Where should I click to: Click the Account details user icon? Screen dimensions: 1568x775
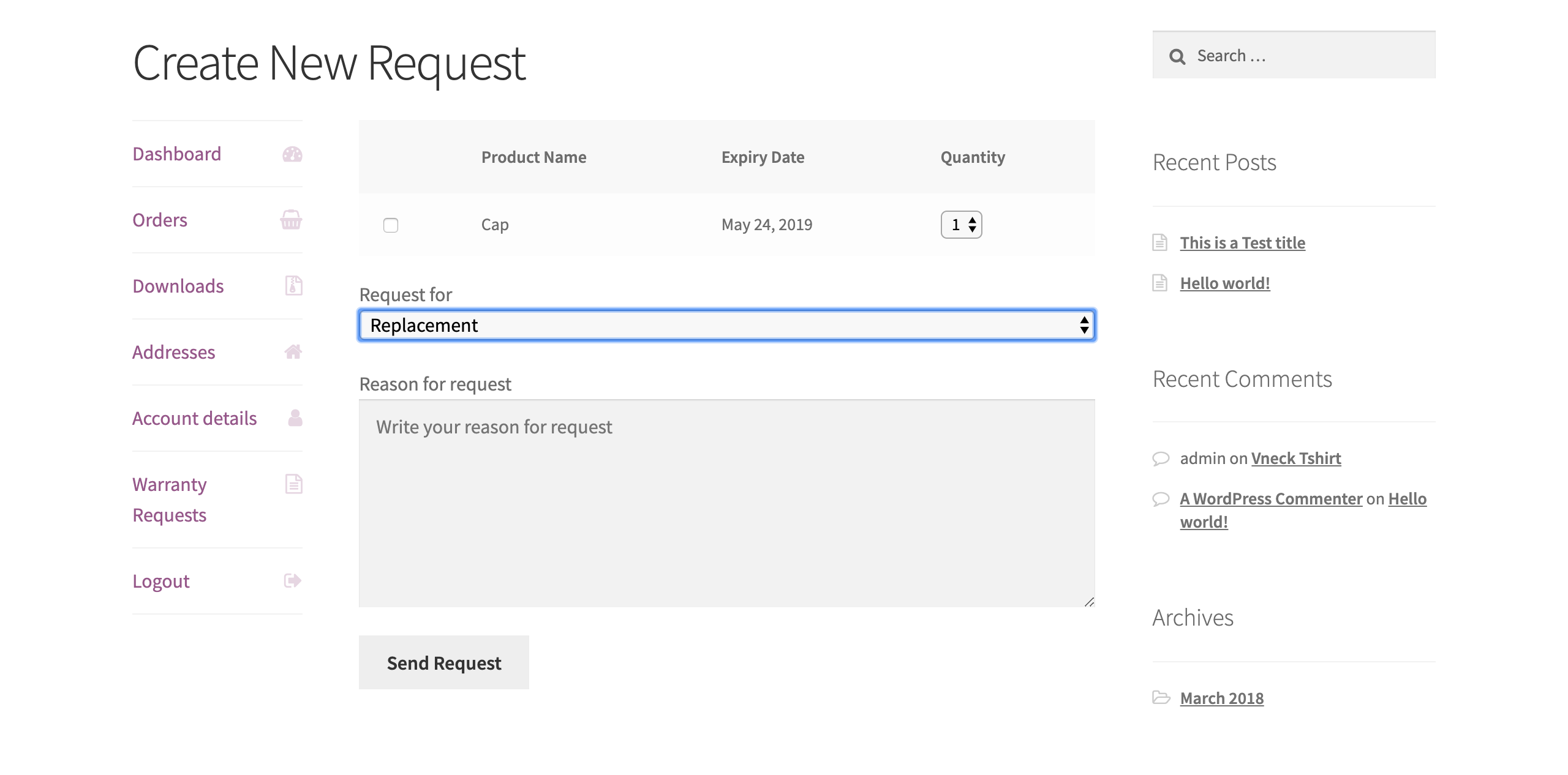coord(295,418)
